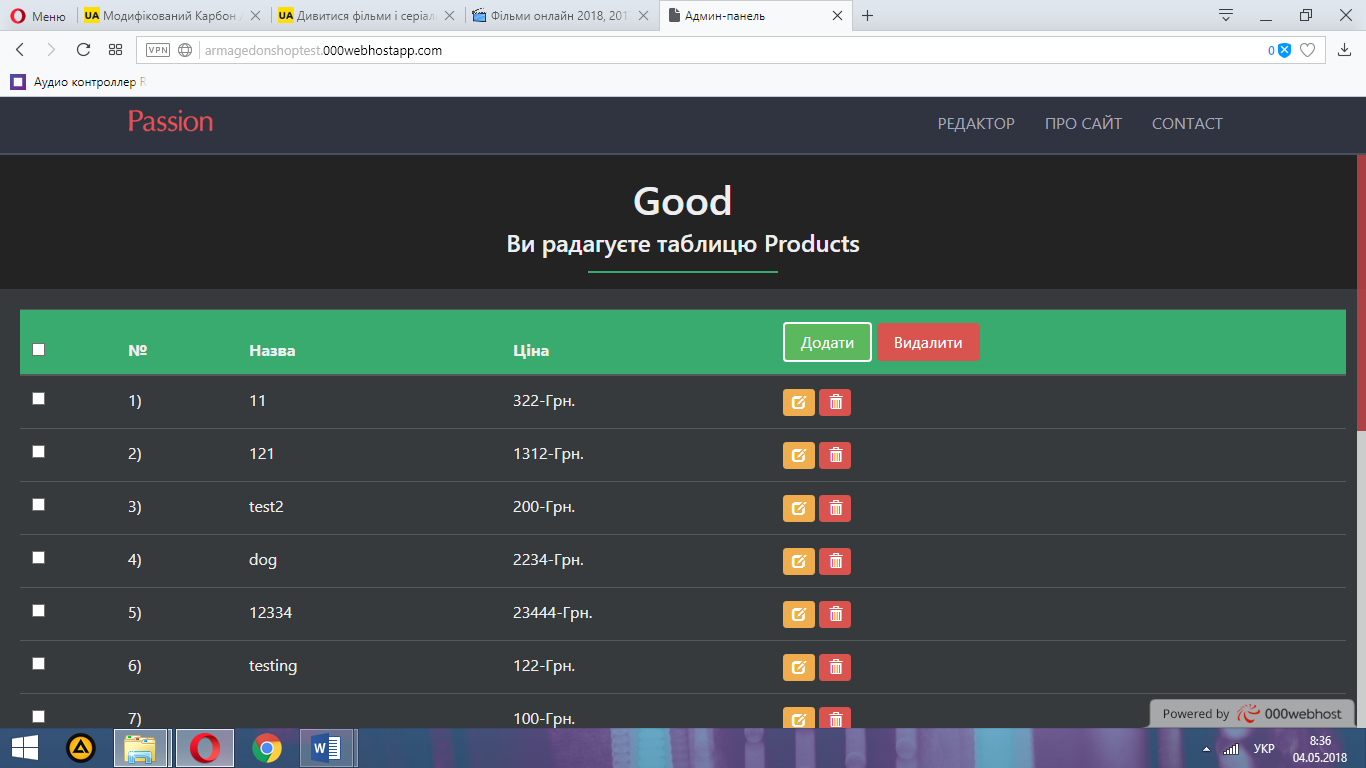Open new browser tab plus button
This screenshot has height=768, width=1366.
pos(867,16)
